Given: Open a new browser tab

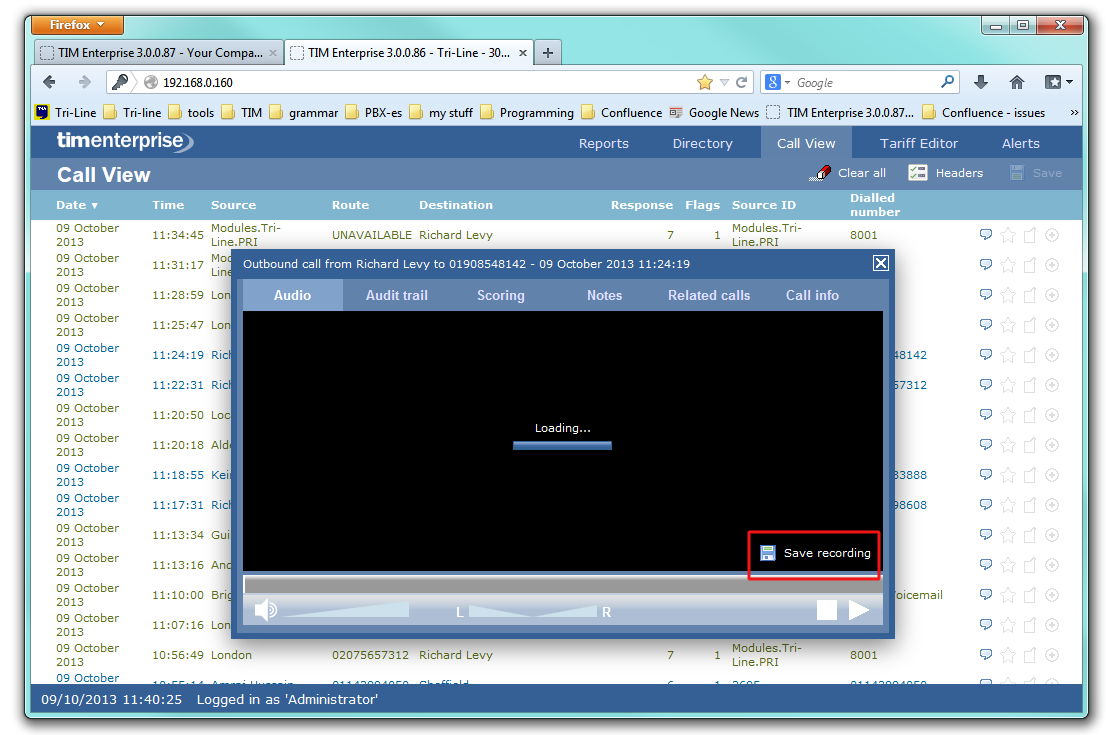Looking at the screenshot, I should 547,53.
